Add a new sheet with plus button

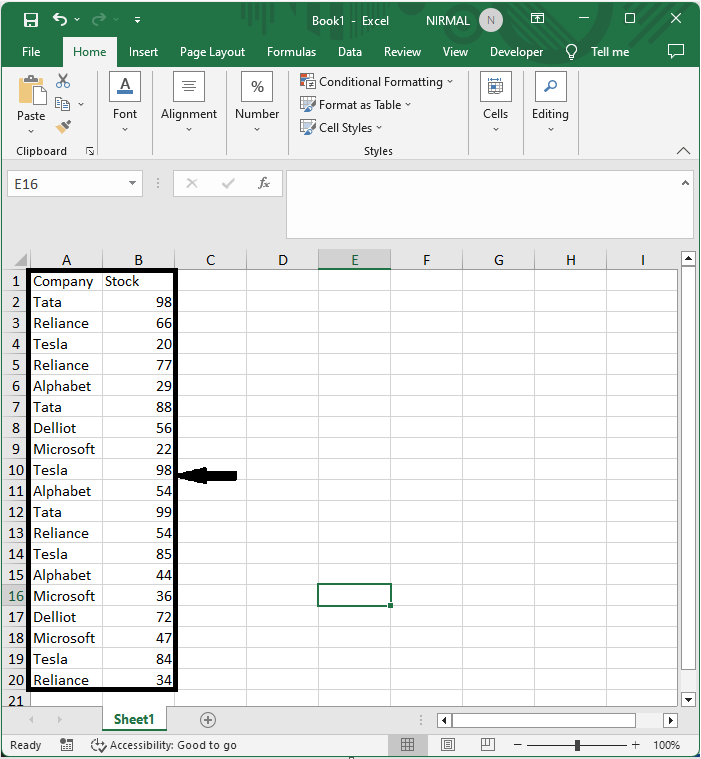[x=208, y=720]
